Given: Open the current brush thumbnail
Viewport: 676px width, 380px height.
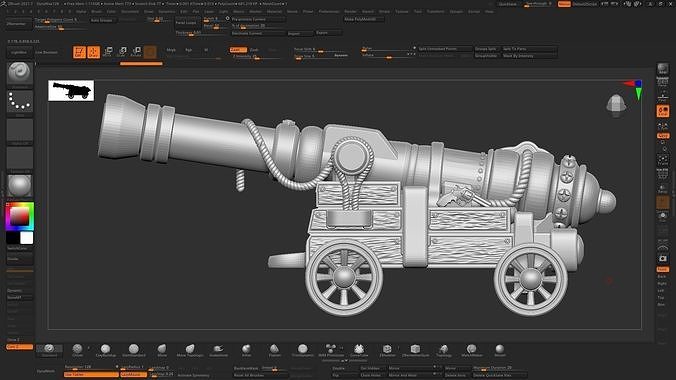Looking at the screenshot, I should tap(20, 73).
